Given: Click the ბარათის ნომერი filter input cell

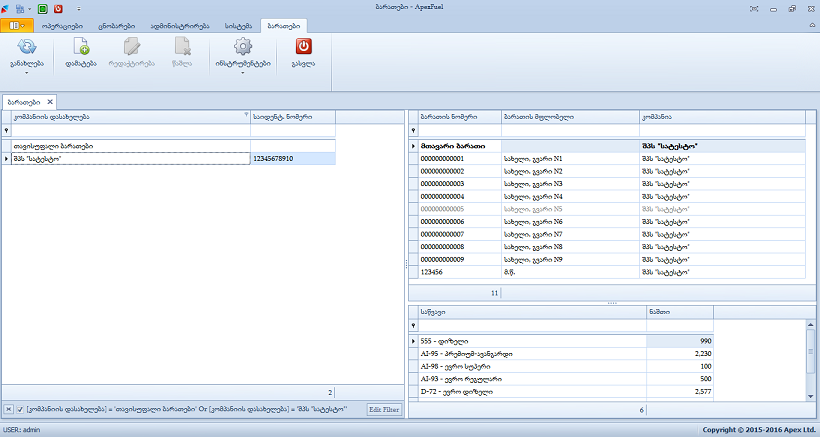Looking at the screenshot, I should tap(460, 131).
